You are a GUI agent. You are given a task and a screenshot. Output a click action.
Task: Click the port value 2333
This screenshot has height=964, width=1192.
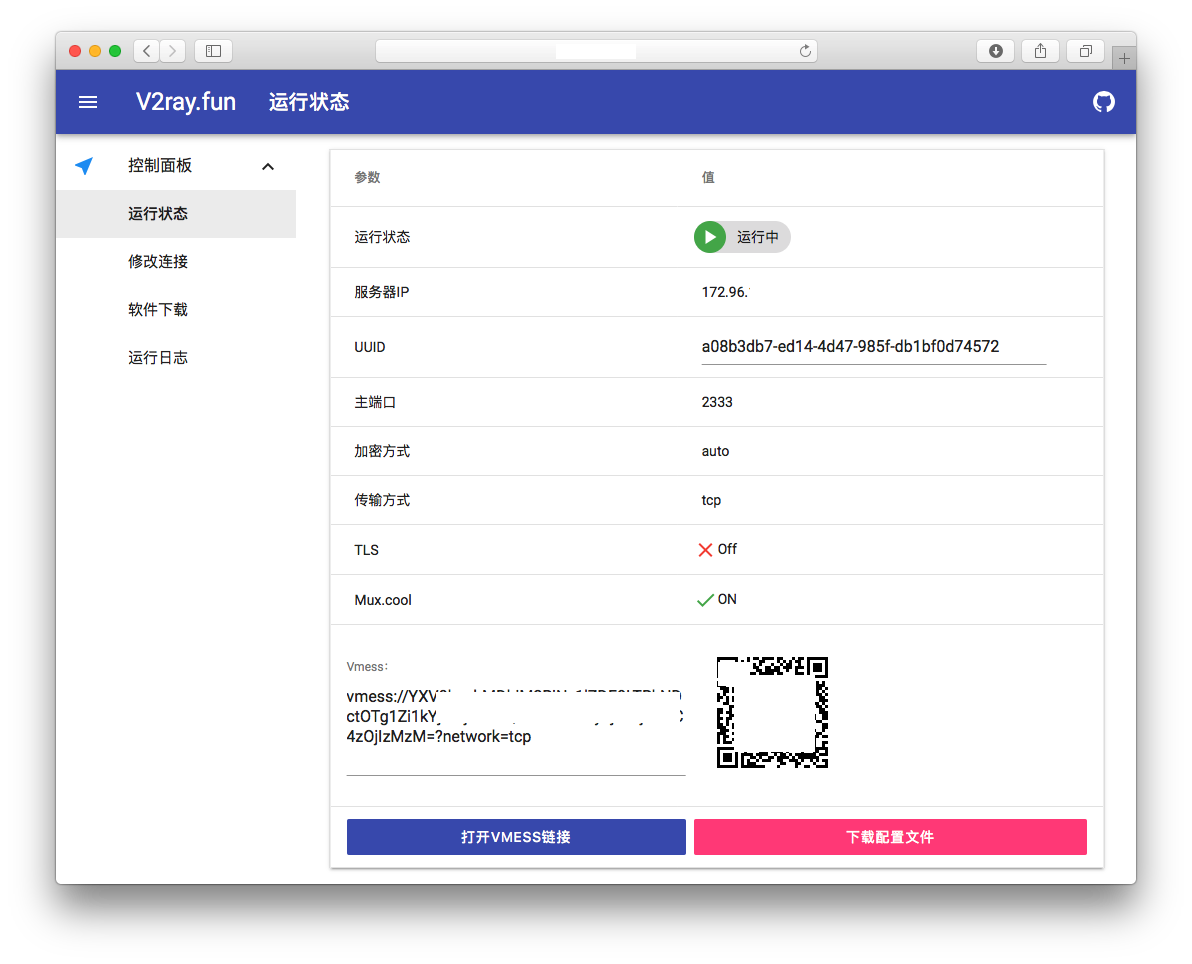717,402
